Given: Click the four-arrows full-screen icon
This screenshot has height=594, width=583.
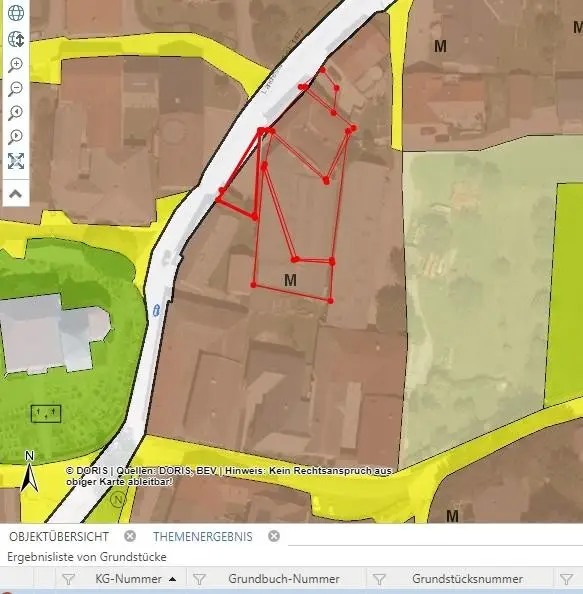Looking at the screenshot, I should tap(16, 161).
